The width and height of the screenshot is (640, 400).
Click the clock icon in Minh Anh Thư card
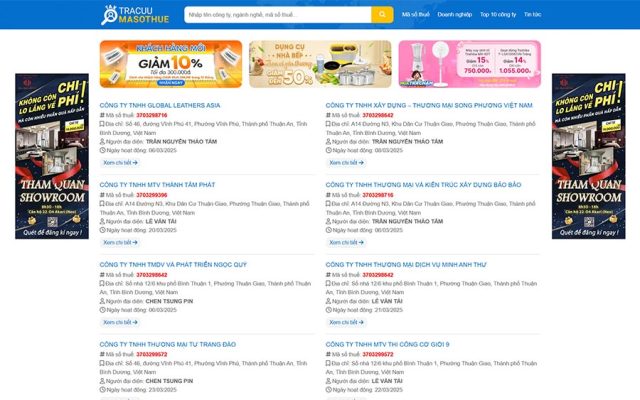(x=328, y=310)
